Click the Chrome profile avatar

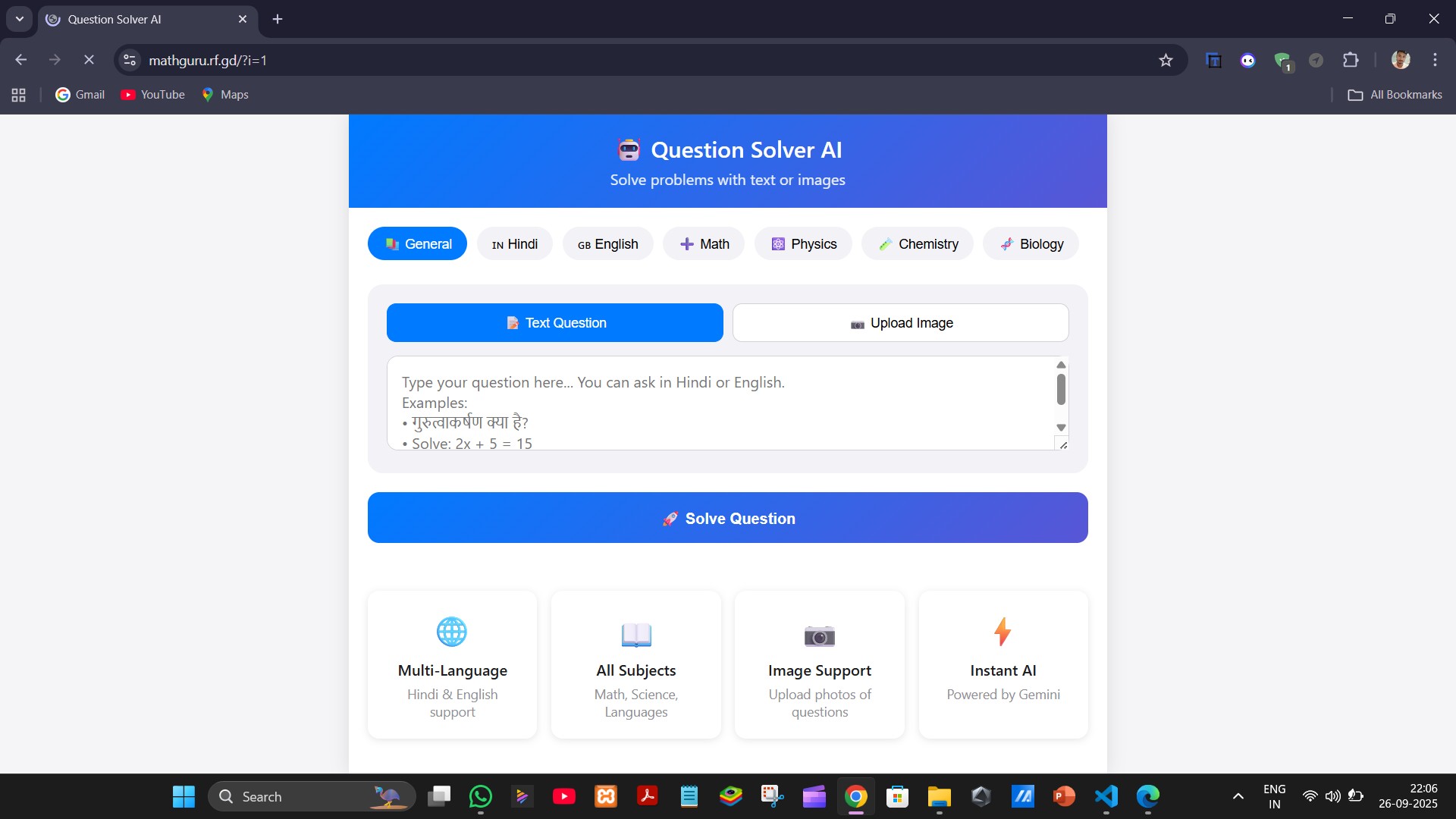pos(1401,60)
